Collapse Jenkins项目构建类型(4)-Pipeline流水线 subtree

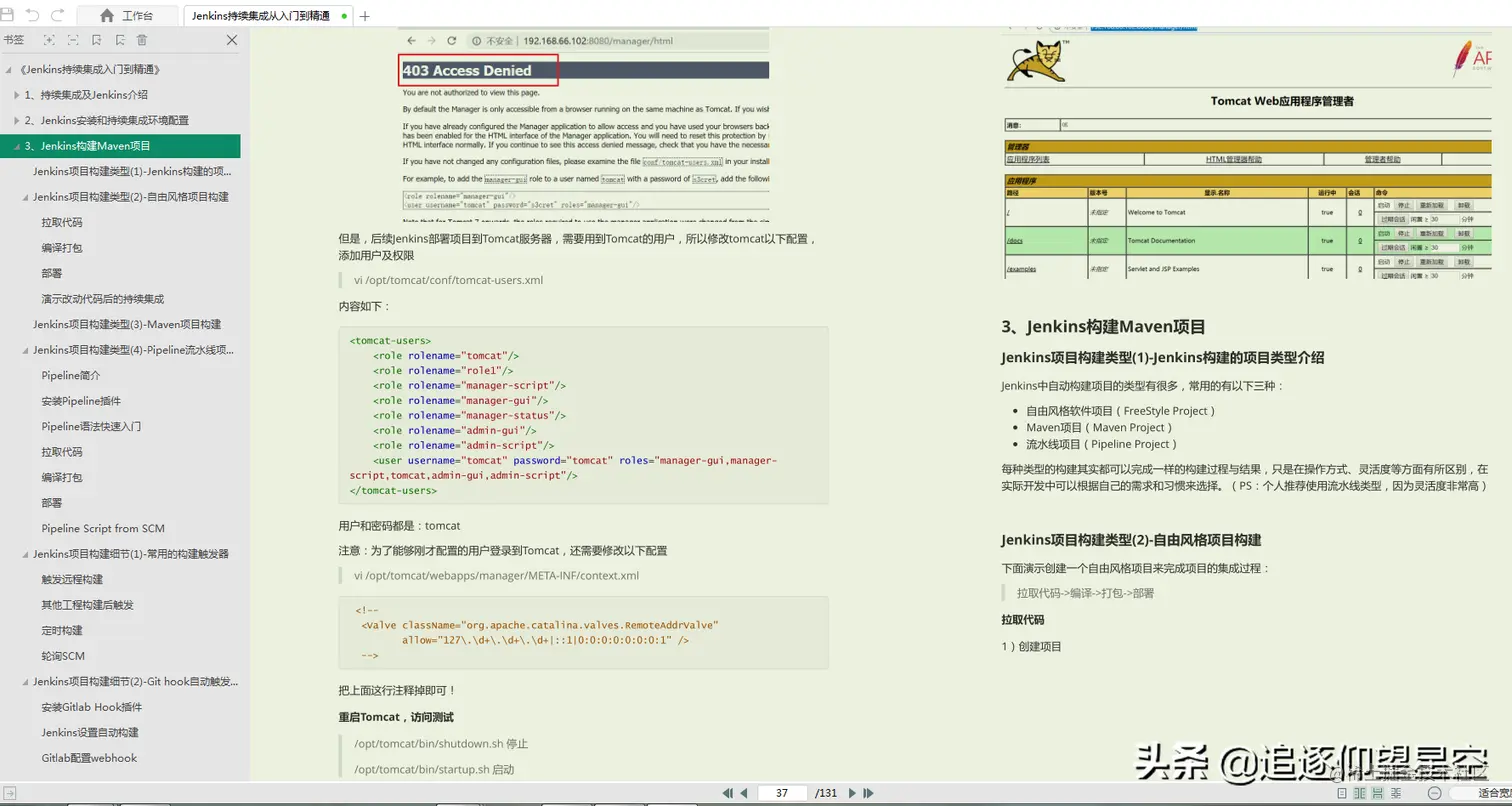tap(24, 350)
